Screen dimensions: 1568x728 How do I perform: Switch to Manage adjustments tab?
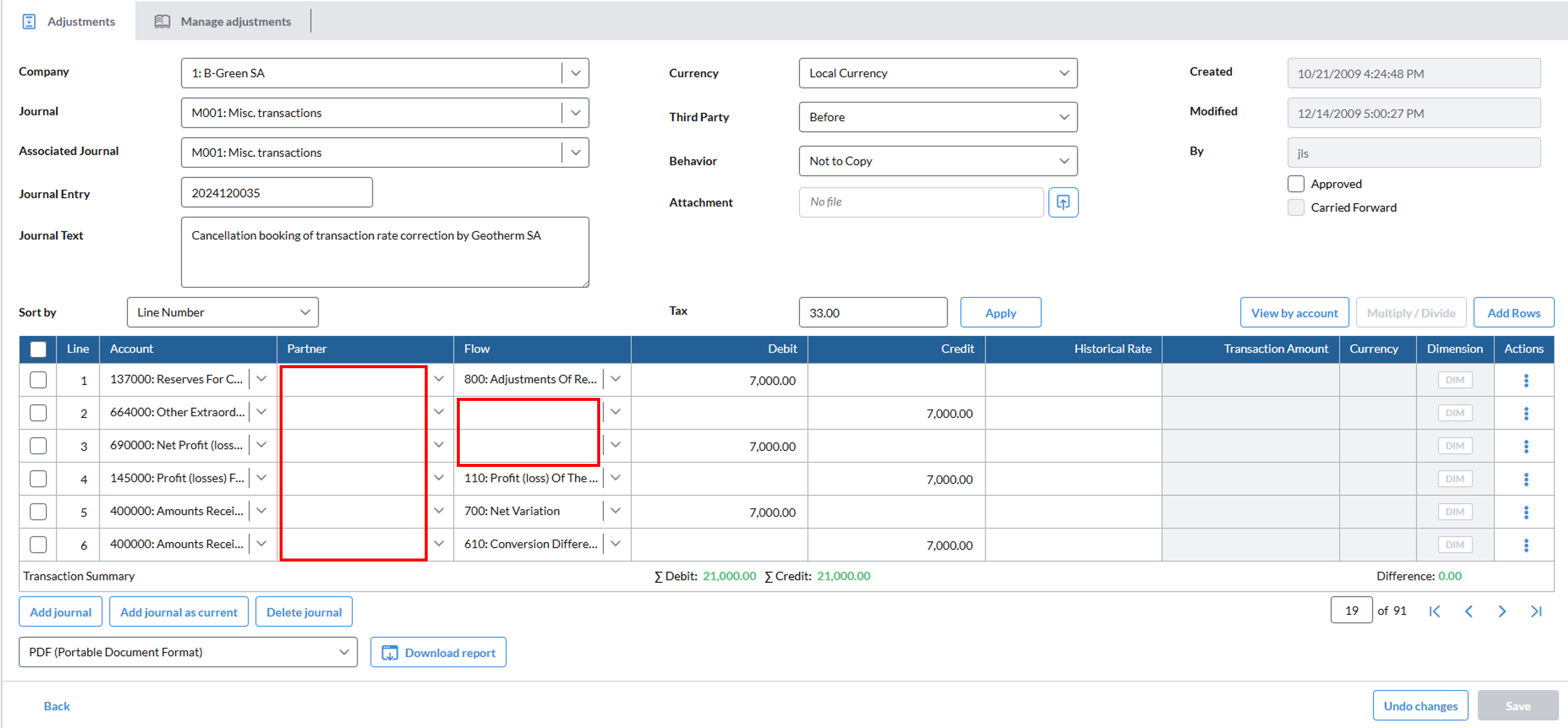pyautogui.click(x=223, y=21)
